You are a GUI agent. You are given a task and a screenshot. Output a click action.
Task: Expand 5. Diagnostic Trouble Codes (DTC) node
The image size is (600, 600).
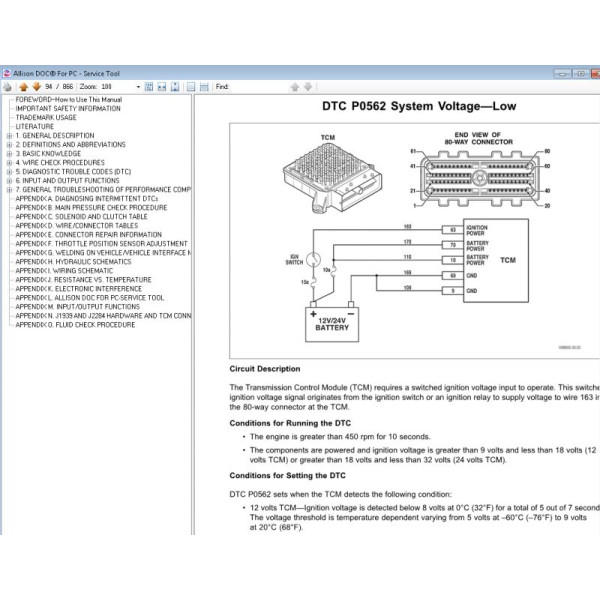coord(9,171)
